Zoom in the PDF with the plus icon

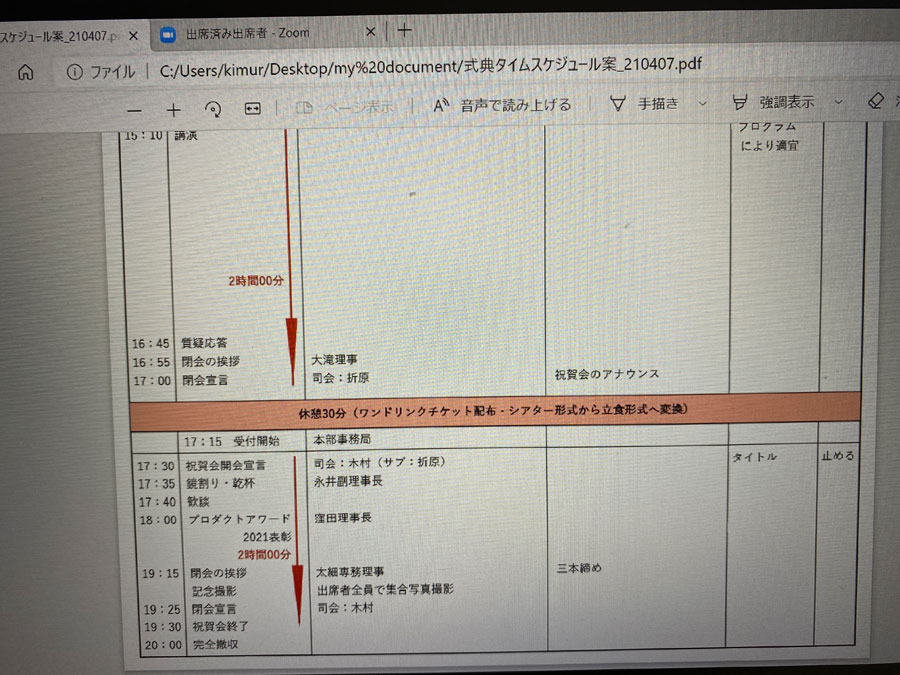173,110
